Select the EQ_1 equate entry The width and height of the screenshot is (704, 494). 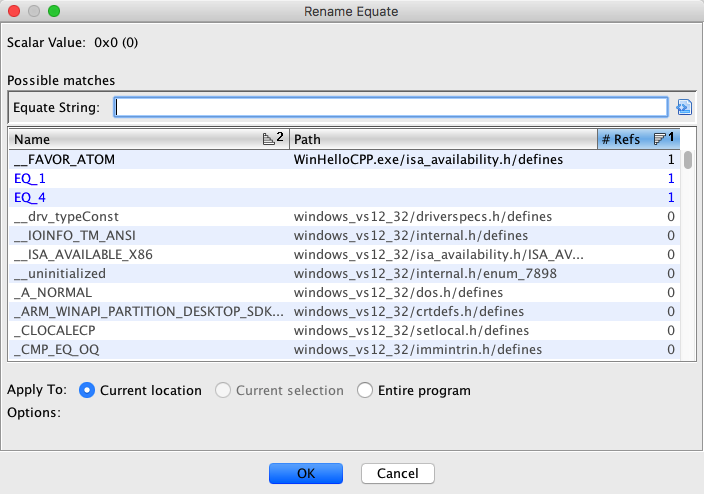point(150,178)
